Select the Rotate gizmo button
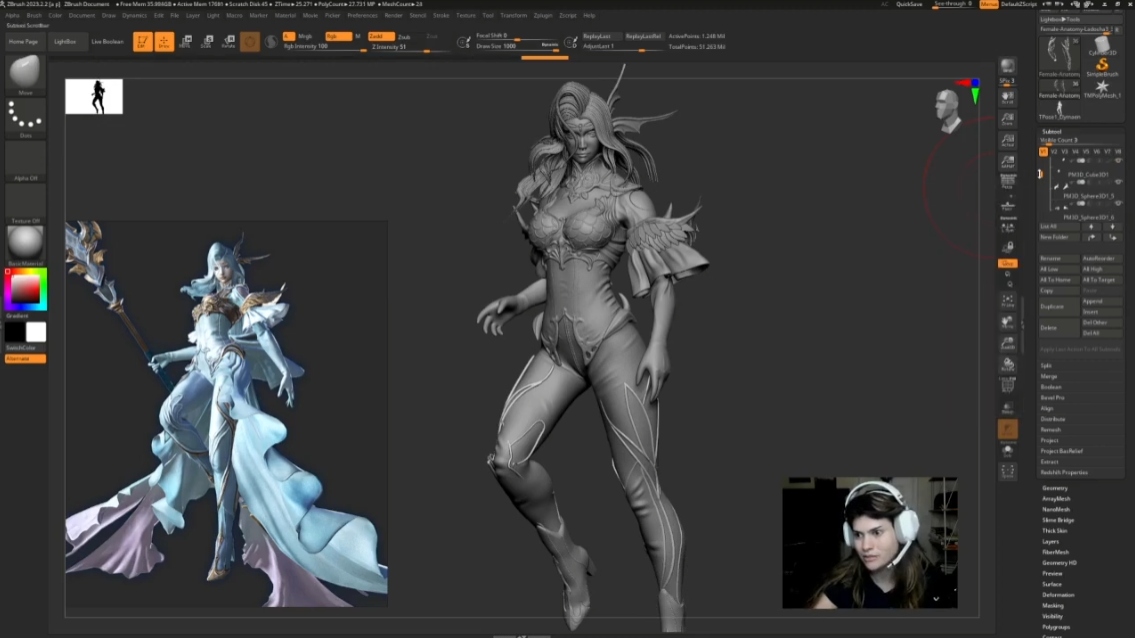1135x638 pixels. pyautogui.click(x=229, y=41)
